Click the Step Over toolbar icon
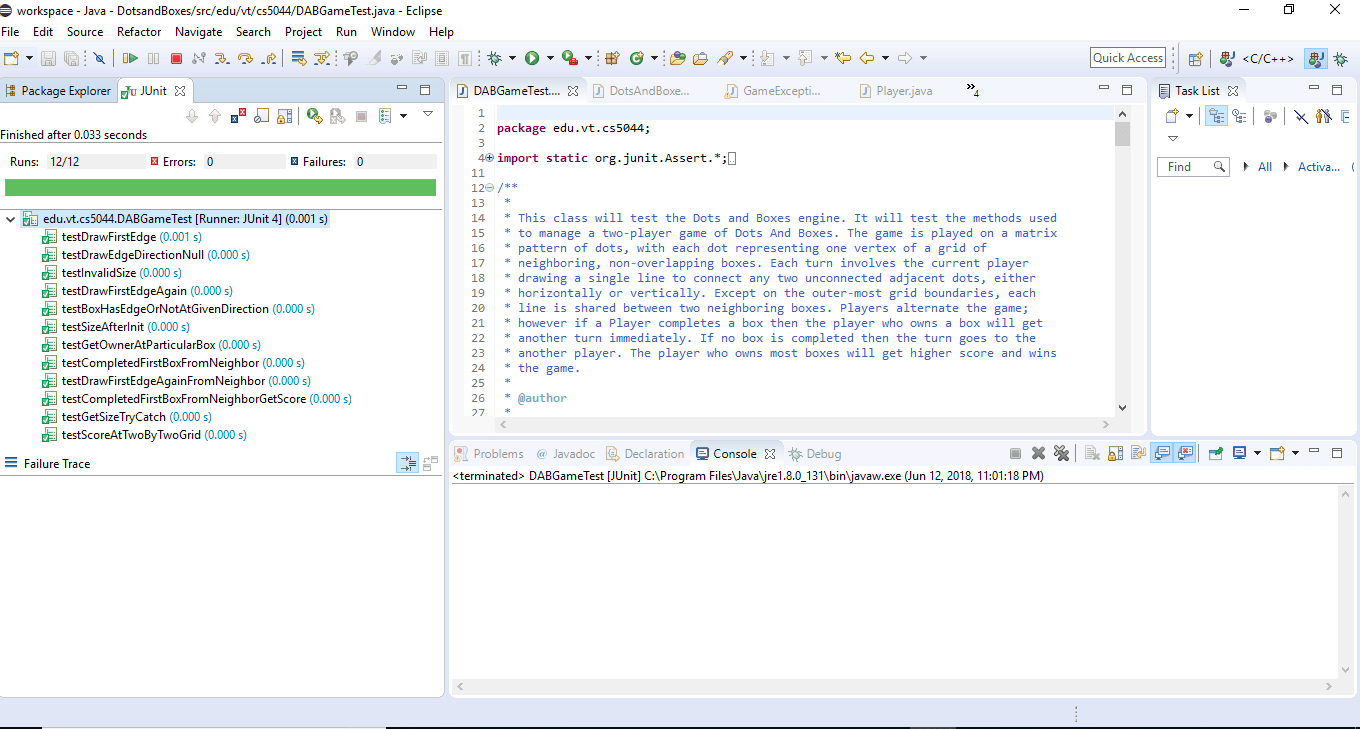Image resolution: width=1360 pixels, height=729 pixels. click(245, 58)
